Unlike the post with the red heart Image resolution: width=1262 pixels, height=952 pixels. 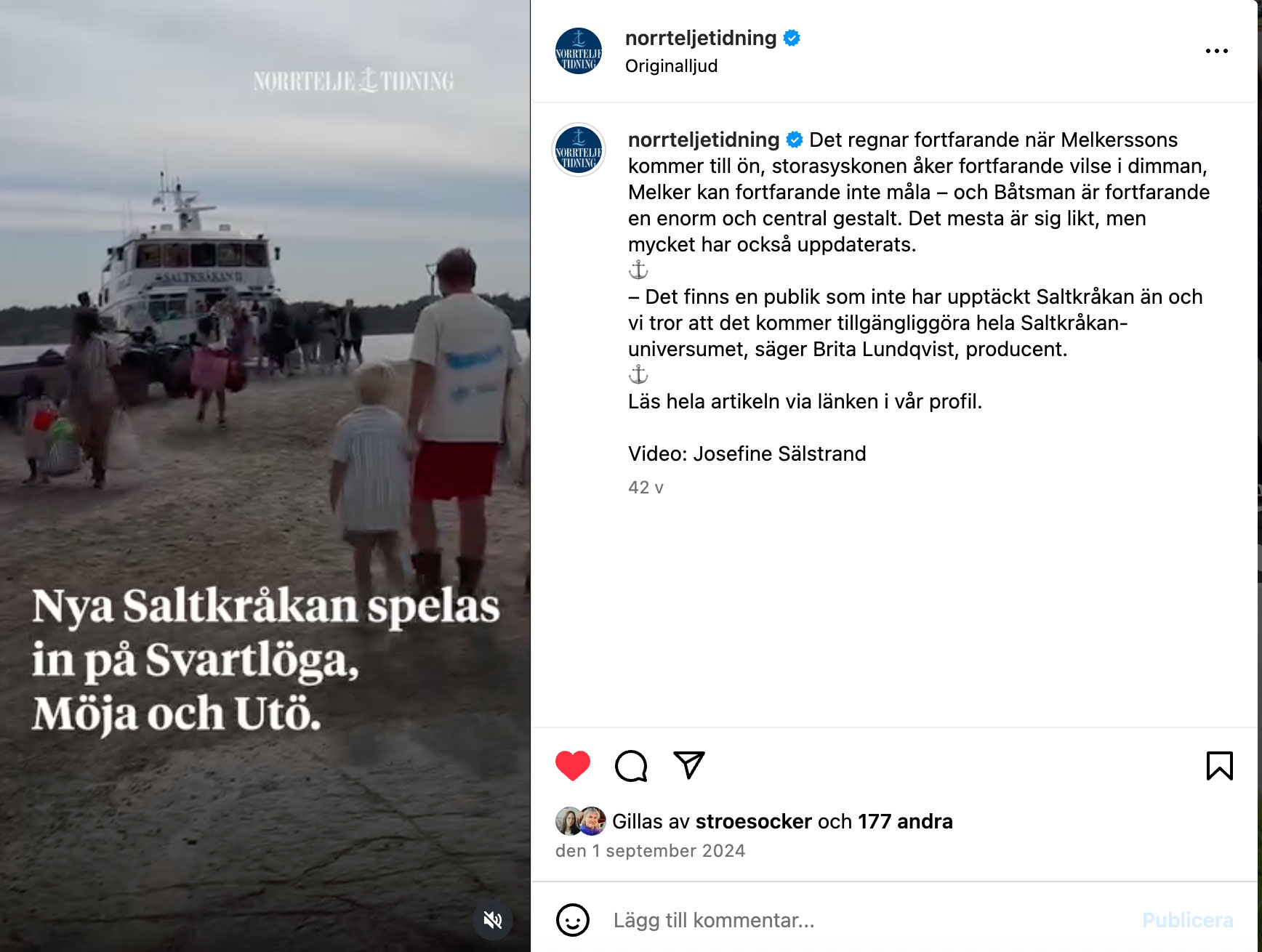pos(573,766)
